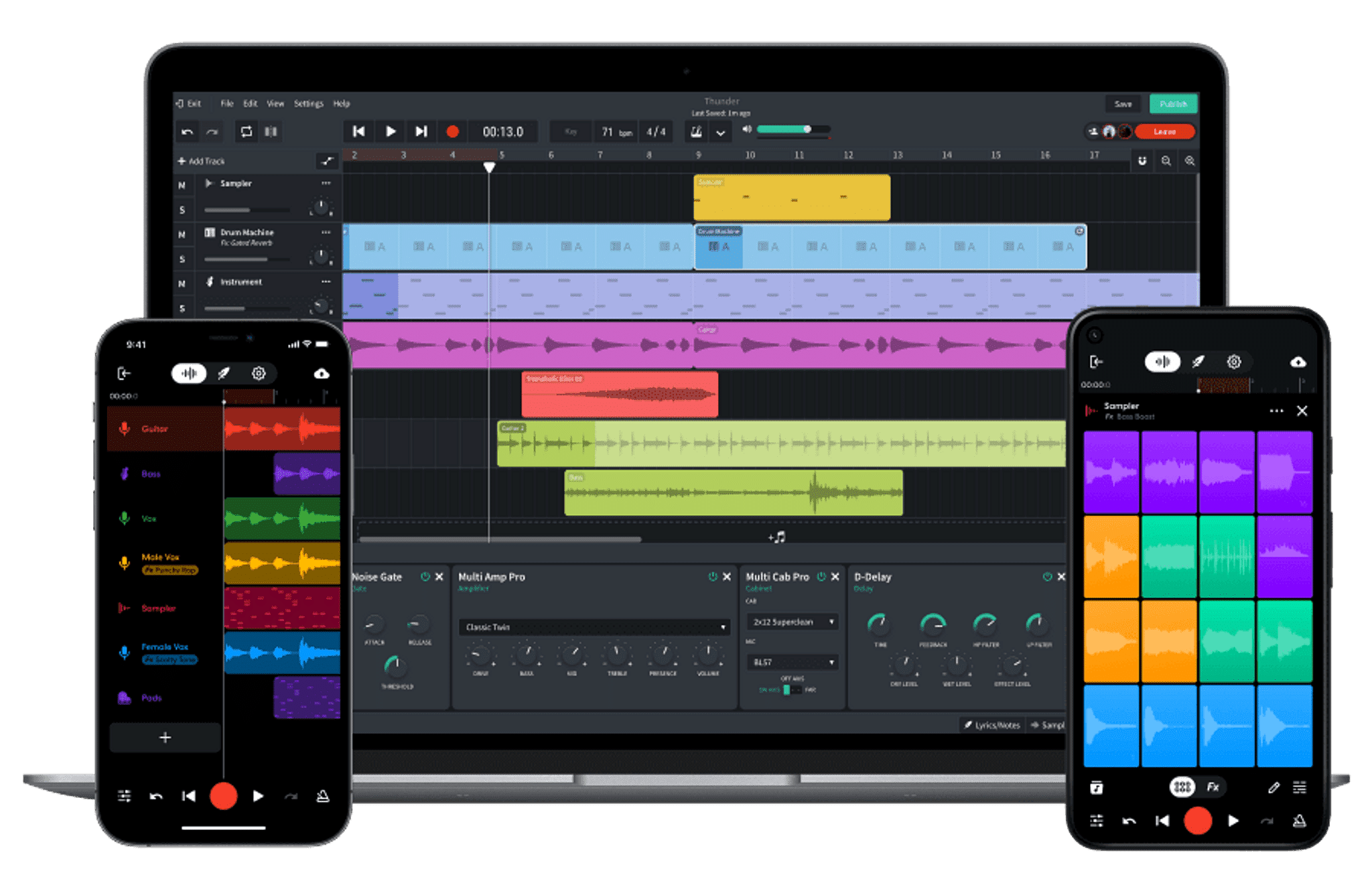Open the Classic Twin amp dropdown
1372x889 pixels.
pos(594,627)
